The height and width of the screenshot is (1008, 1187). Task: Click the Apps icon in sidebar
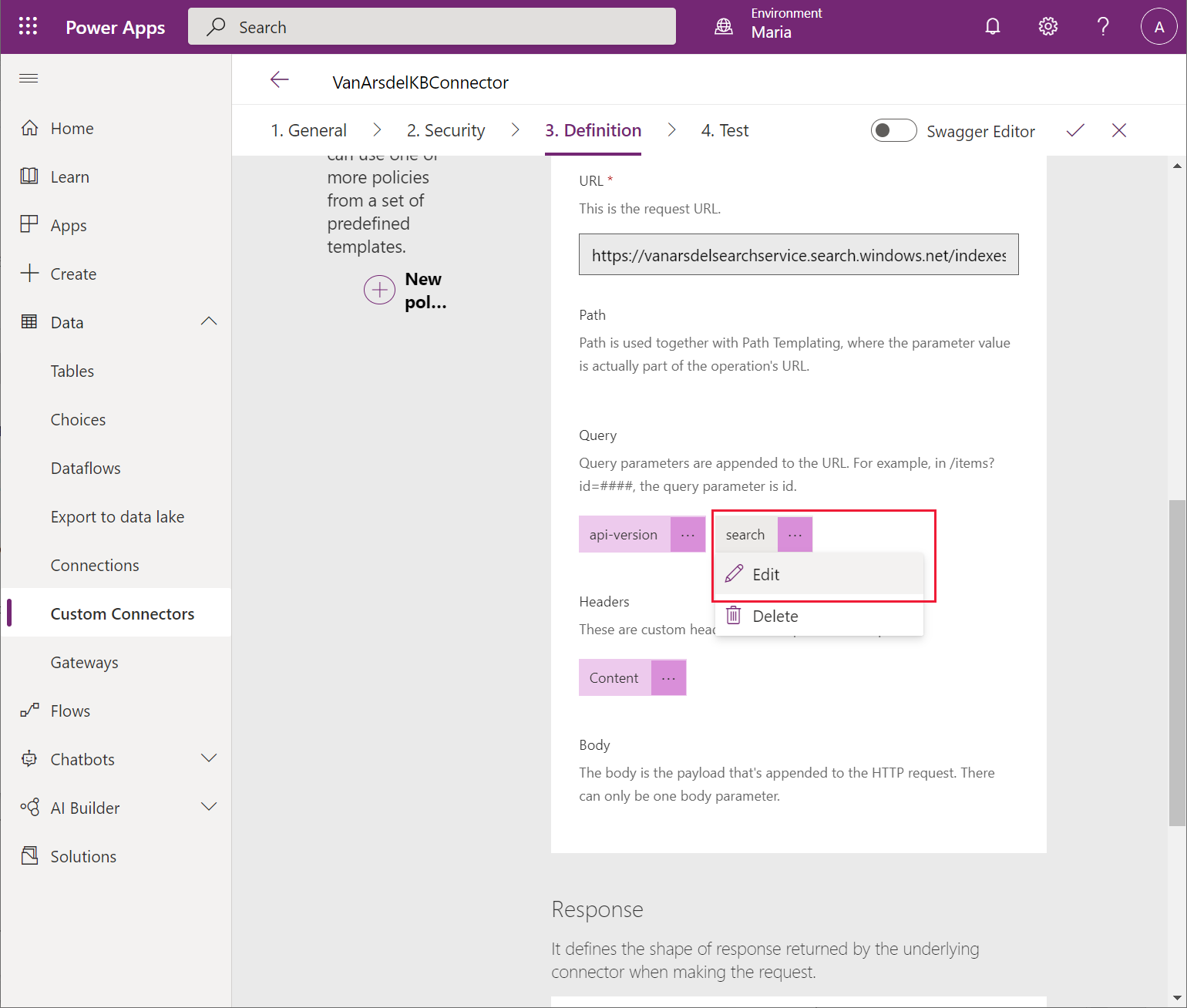pyautogui.click(x=29, y=225)
